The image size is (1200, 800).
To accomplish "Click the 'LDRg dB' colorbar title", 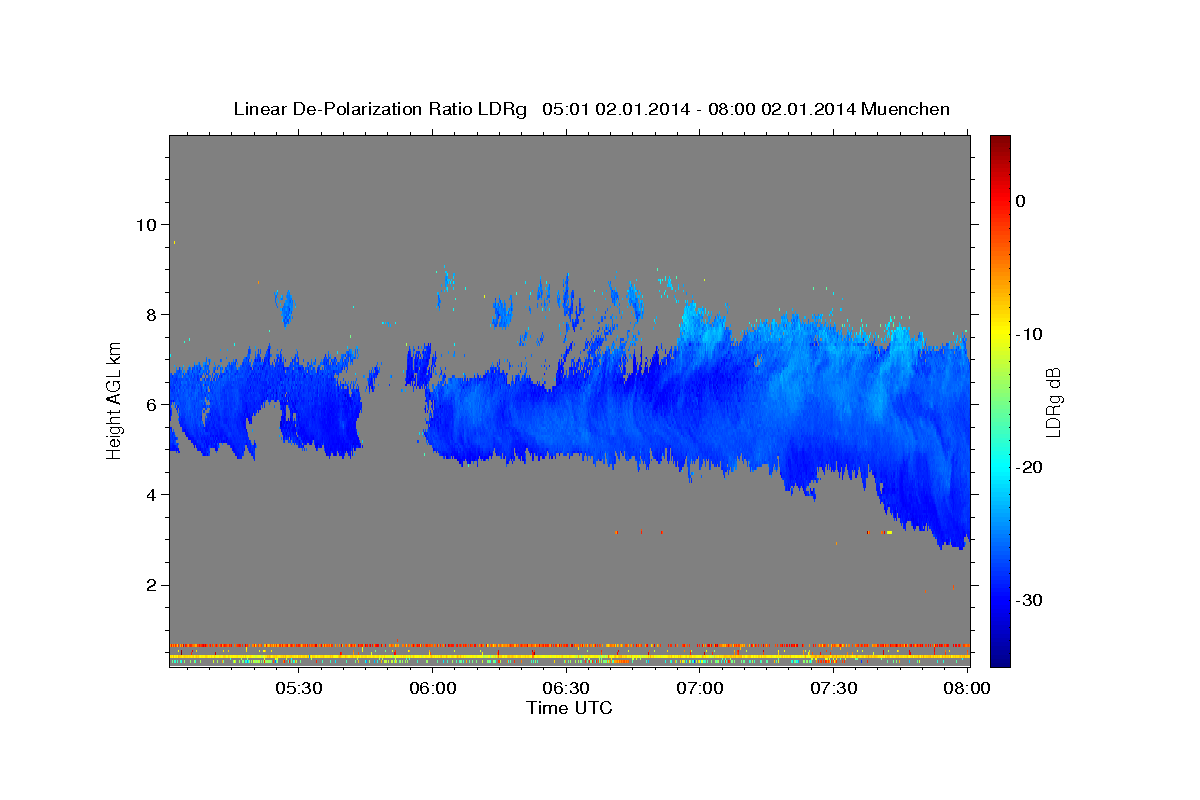I will [1052, 401].
